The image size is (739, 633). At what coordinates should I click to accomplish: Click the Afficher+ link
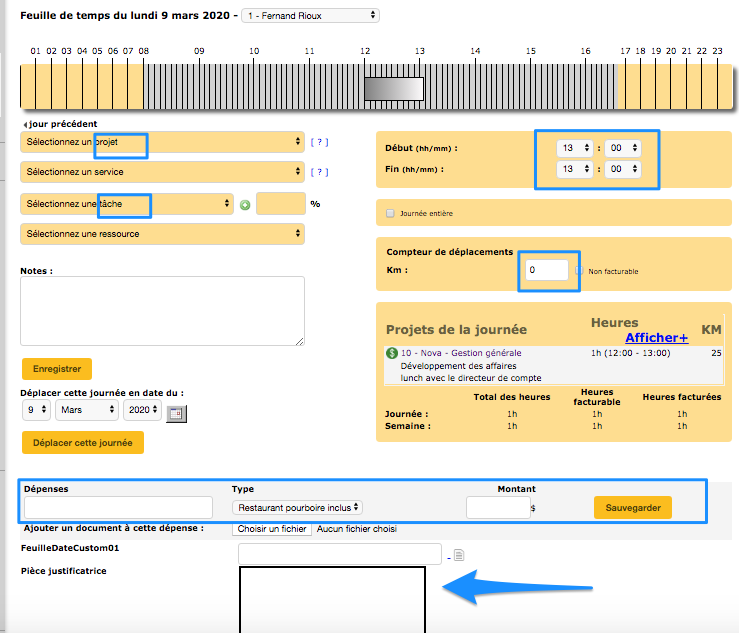coord(656,338)
